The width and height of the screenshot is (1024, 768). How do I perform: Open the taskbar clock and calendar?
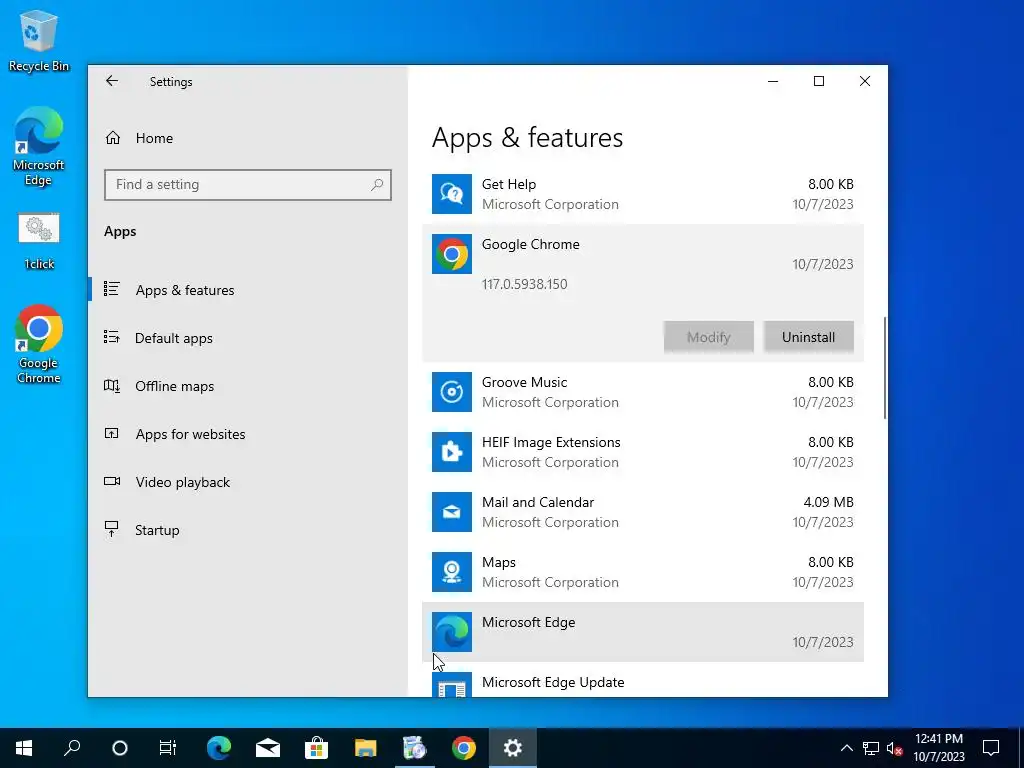pos(938,748)
